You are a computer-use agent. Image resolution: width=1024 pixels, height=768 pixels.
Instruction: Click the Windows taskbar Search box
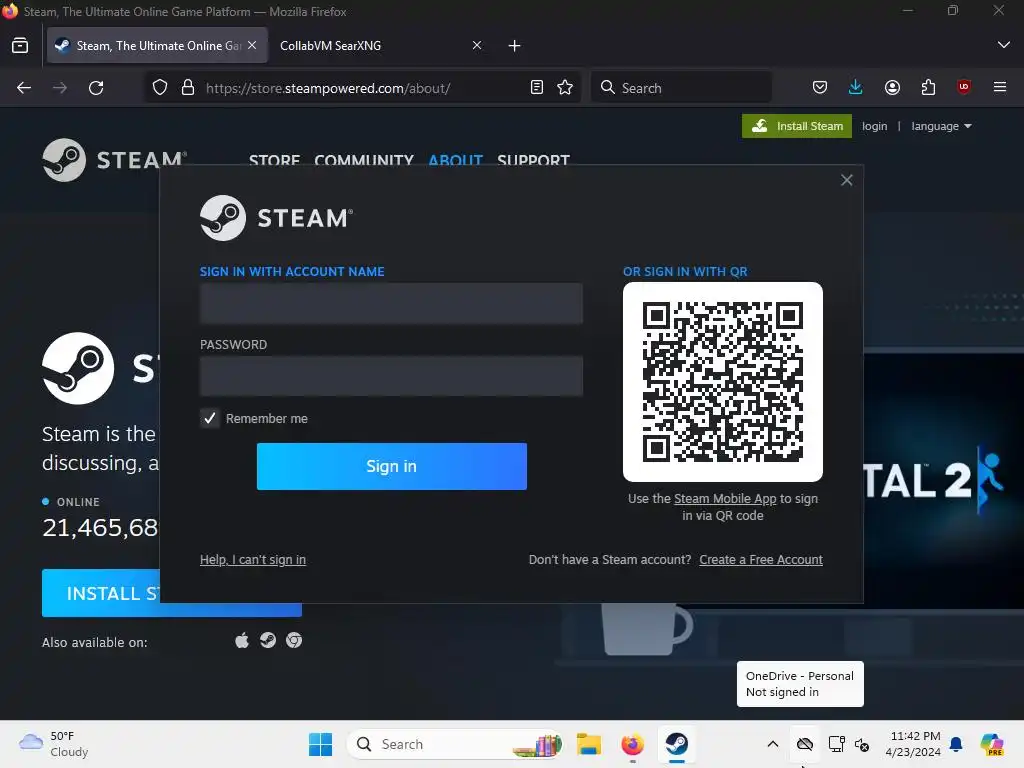pyautogui.click(x=455, y=744)
